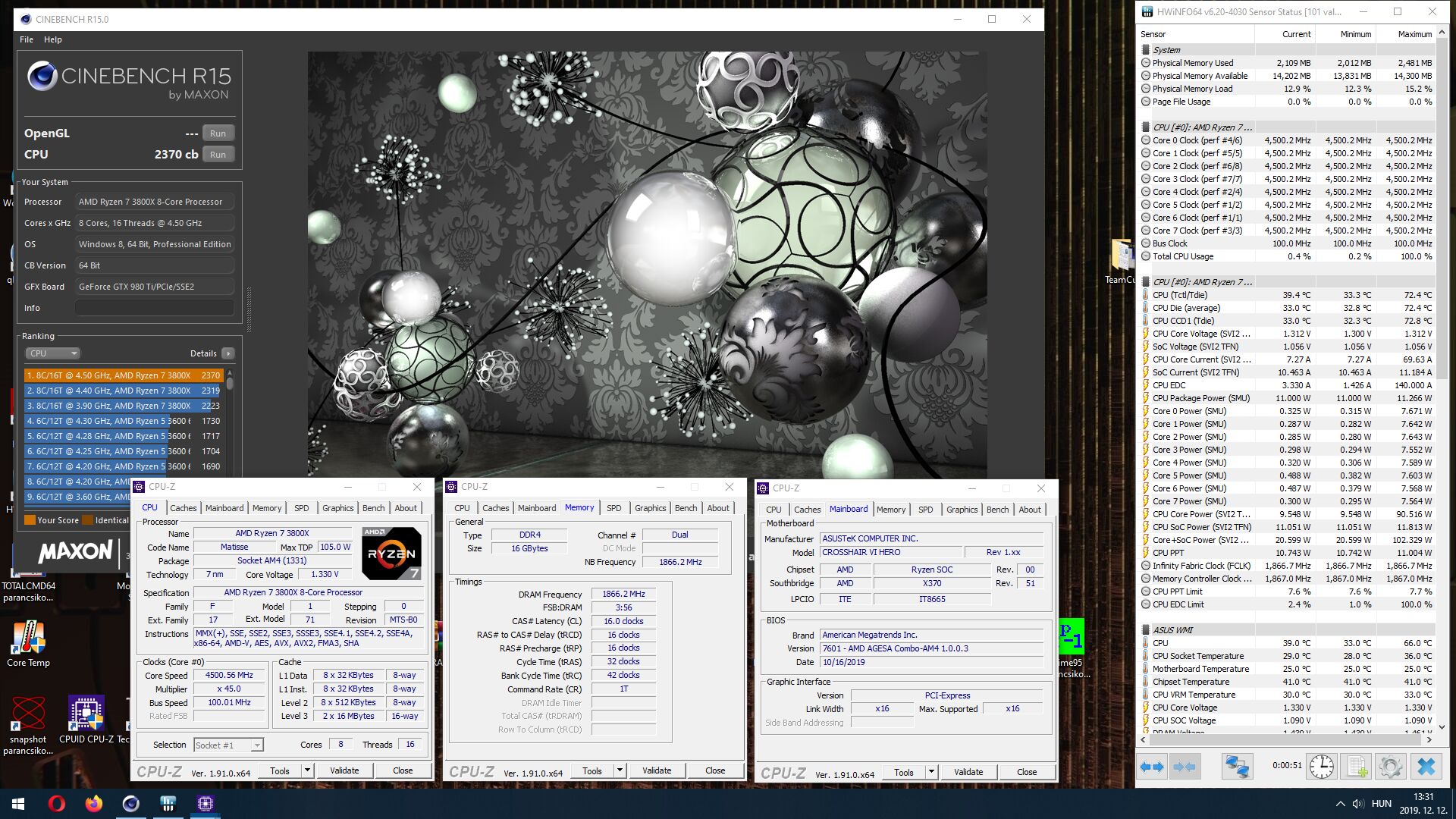This screenshot has width=1456, height=819.
Task: Run the CPU benchmark
Action: click(218, 155)
